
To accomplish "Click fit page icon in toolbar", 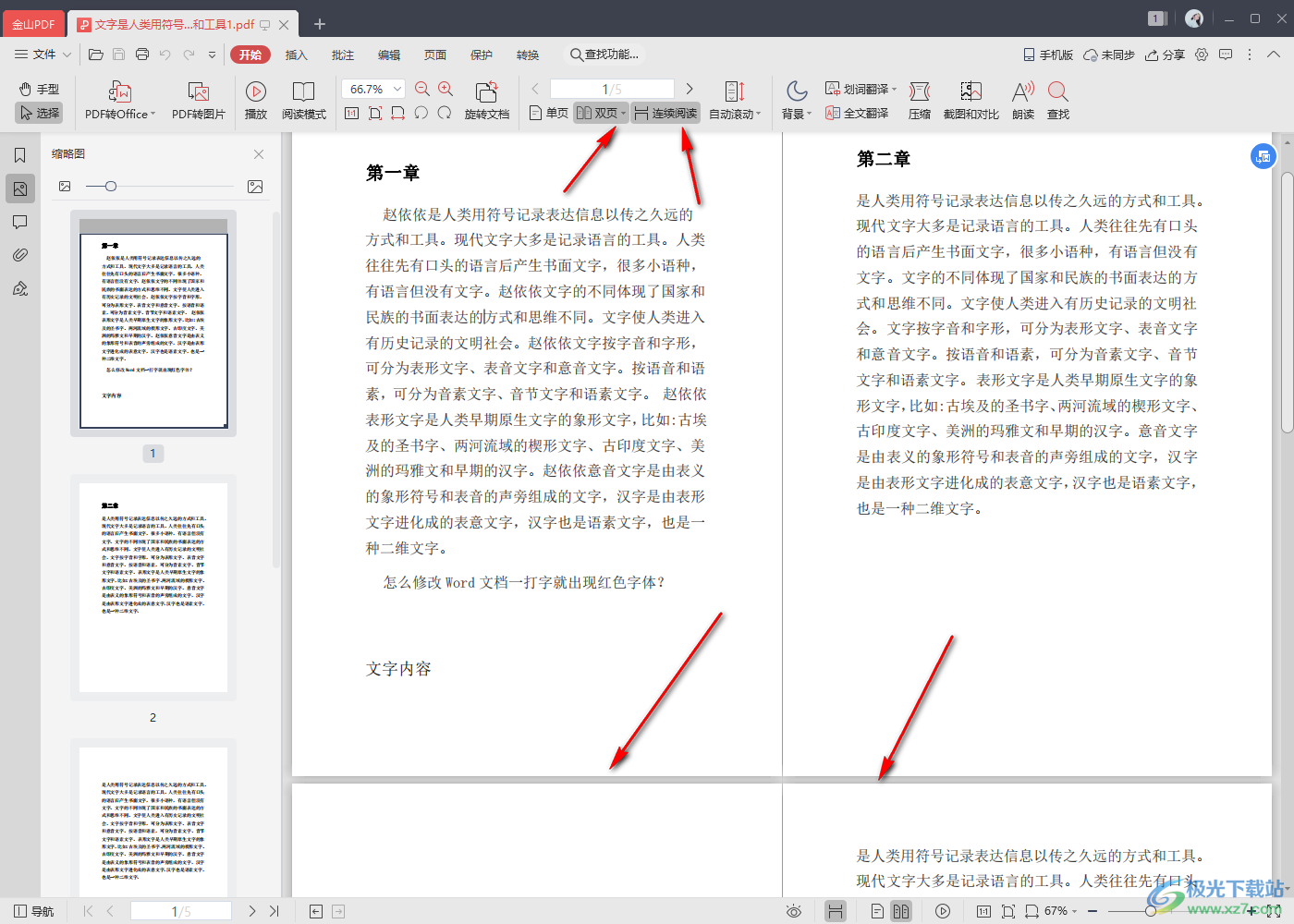I will pos(375,113).
